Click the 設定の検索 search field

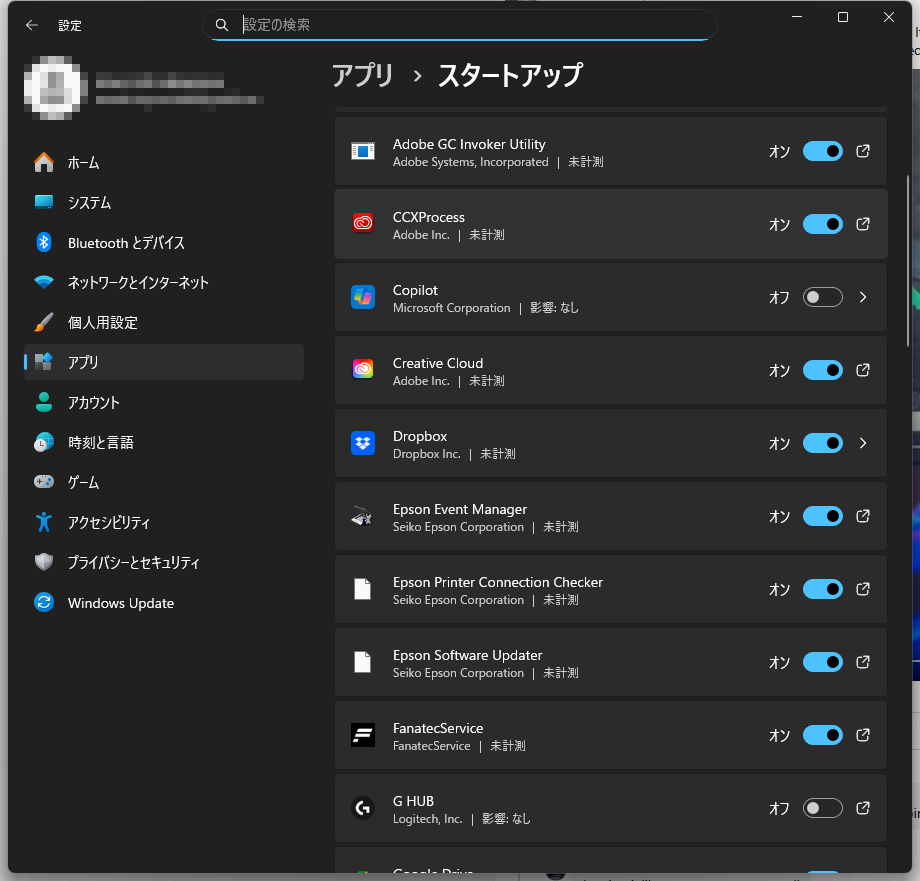(460, 25)
